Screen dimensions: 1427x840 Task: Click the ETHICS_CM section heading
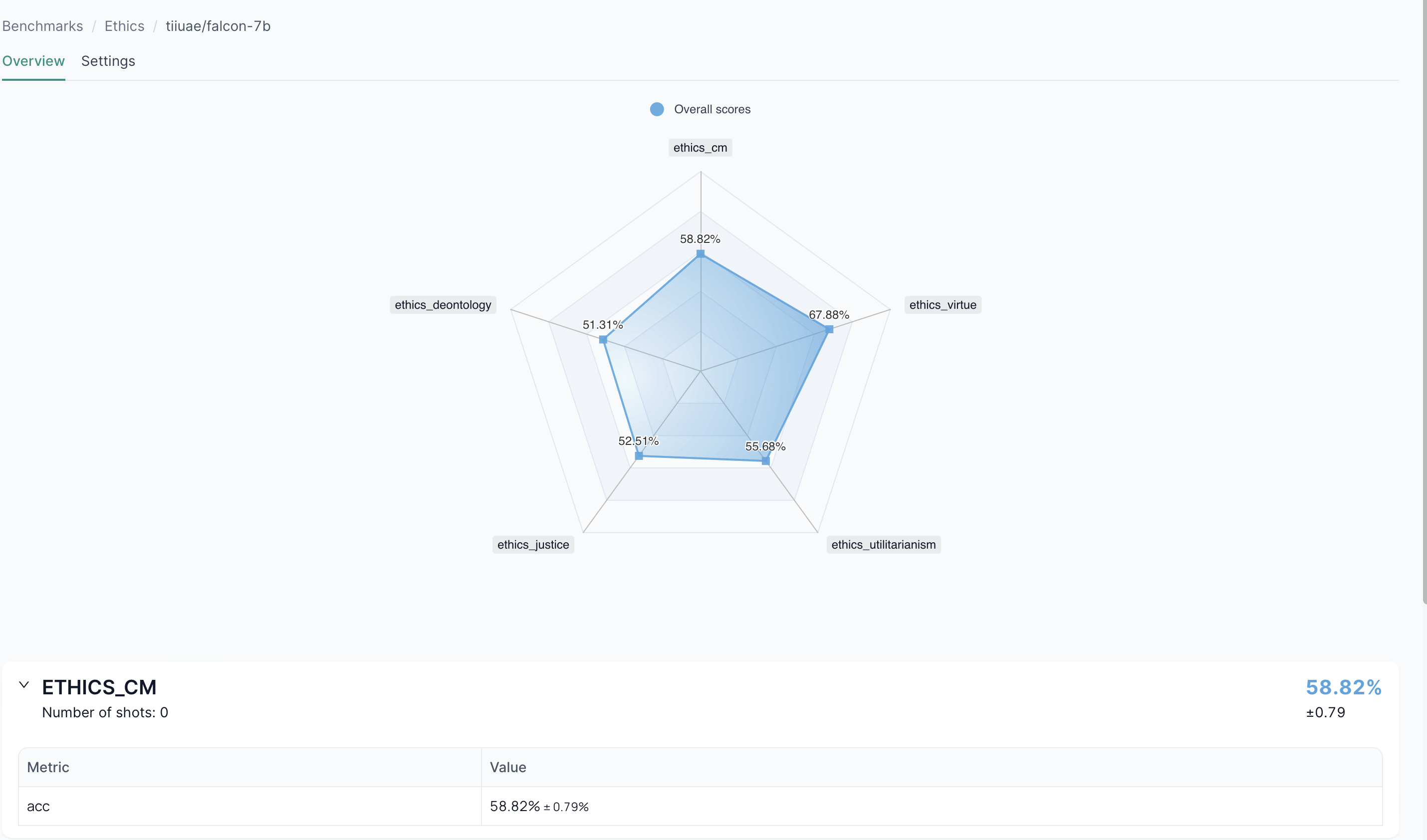tap(99, 687)
